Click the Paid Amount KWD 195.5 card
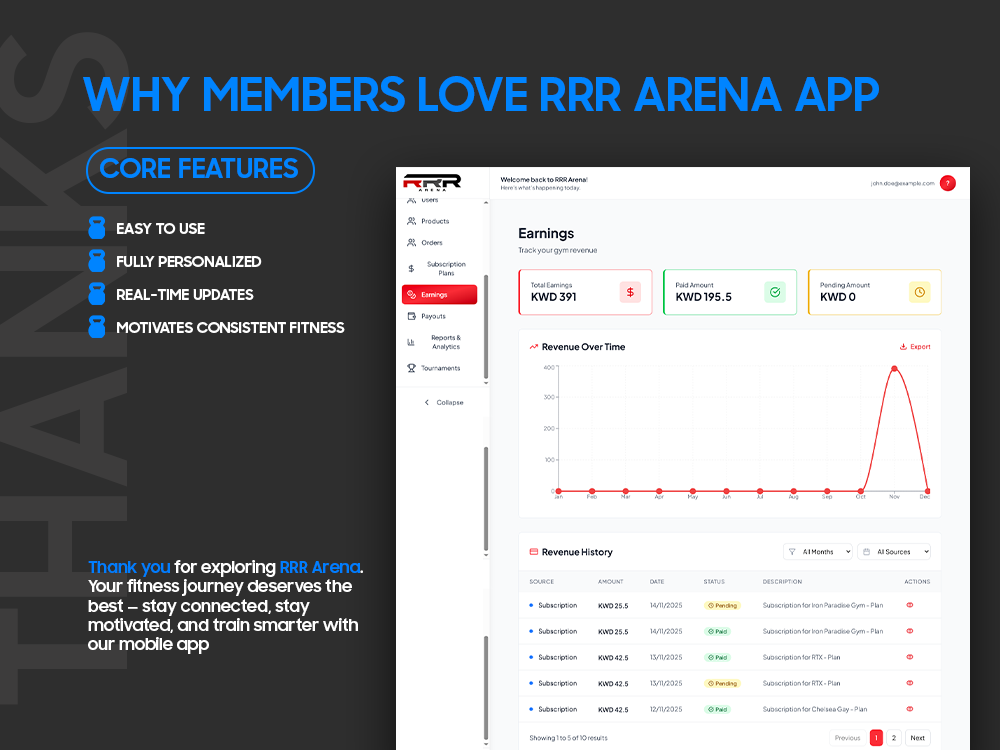This screenshot has height=750, width=1000. (730, 292)
